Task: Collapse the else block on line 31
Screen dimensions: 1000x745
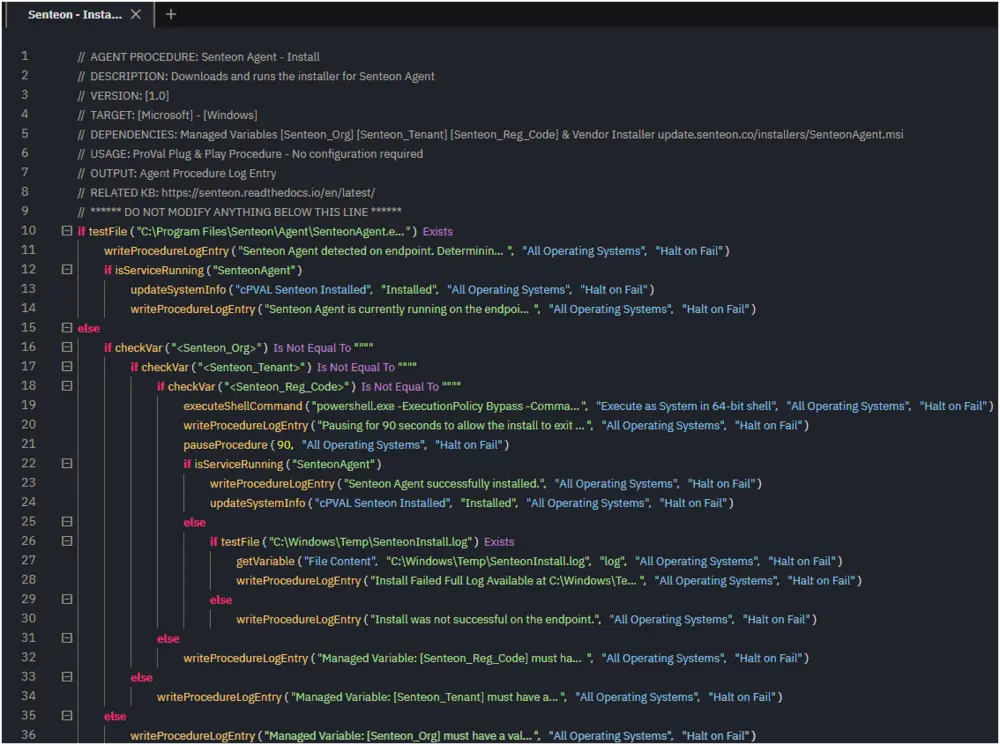Action: 66,638
